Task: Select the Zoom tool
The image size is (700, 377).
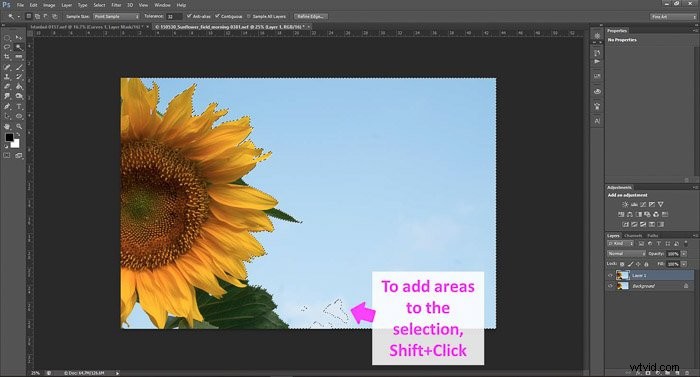Action: (x=19, y=126)
